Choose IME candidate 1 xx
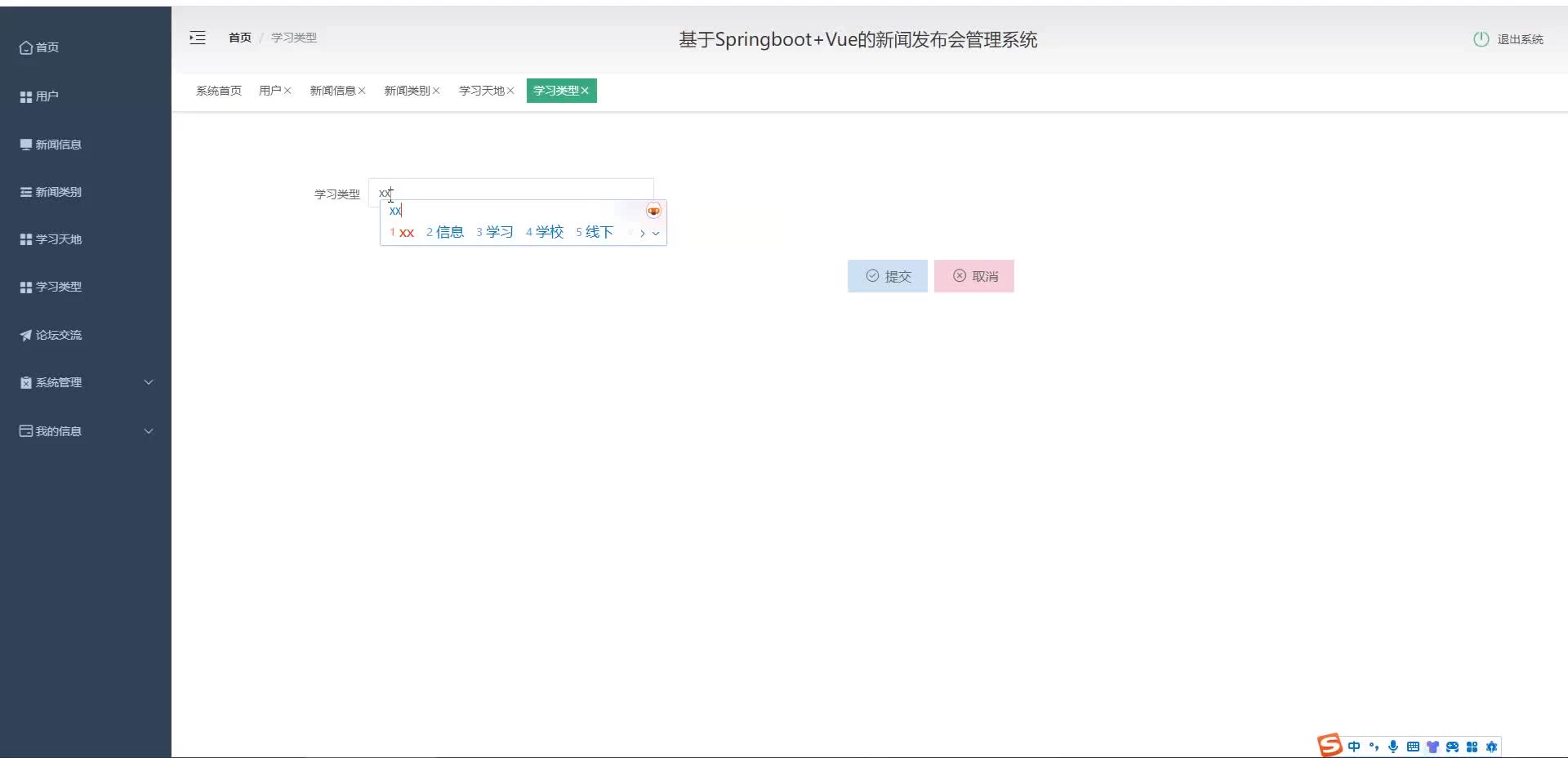The width and height of the screenshot is (1568, 758). [402, 233]
